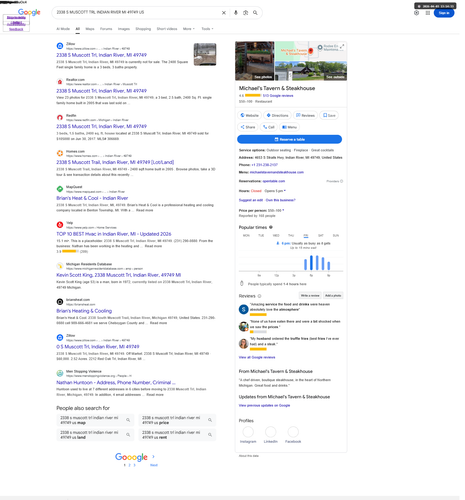Viewport: 465px width, 500px height.
Task: Click Add a photo
Action: coord(333,296)
